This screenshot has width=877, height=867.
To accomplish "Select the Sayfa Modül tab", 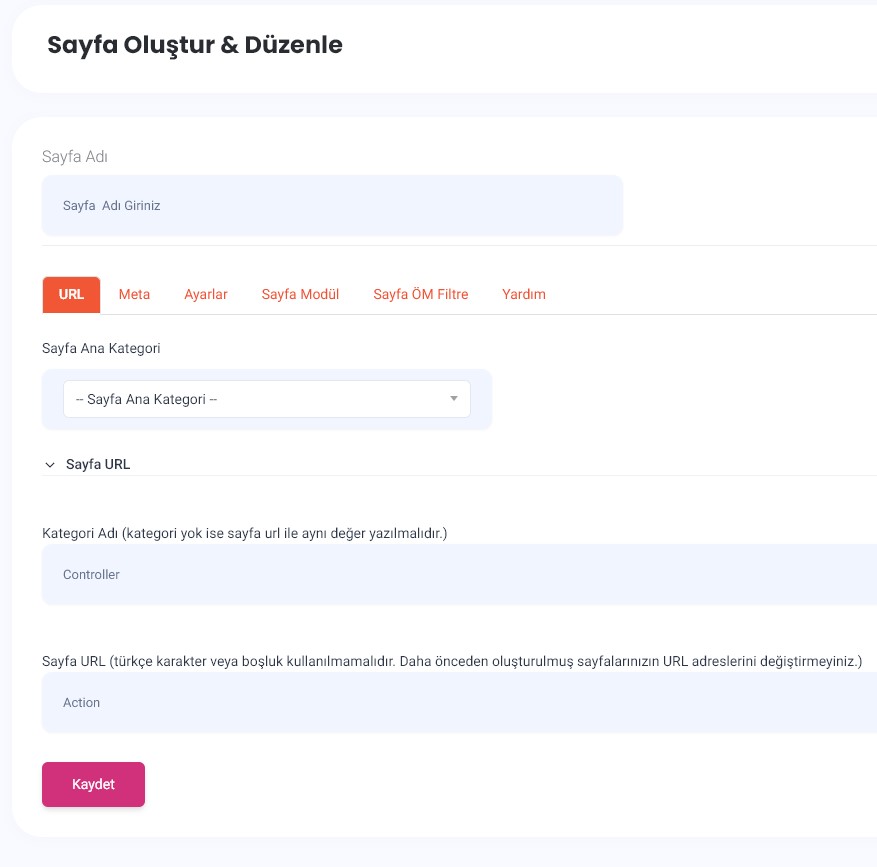I will (x=300, y=295).
